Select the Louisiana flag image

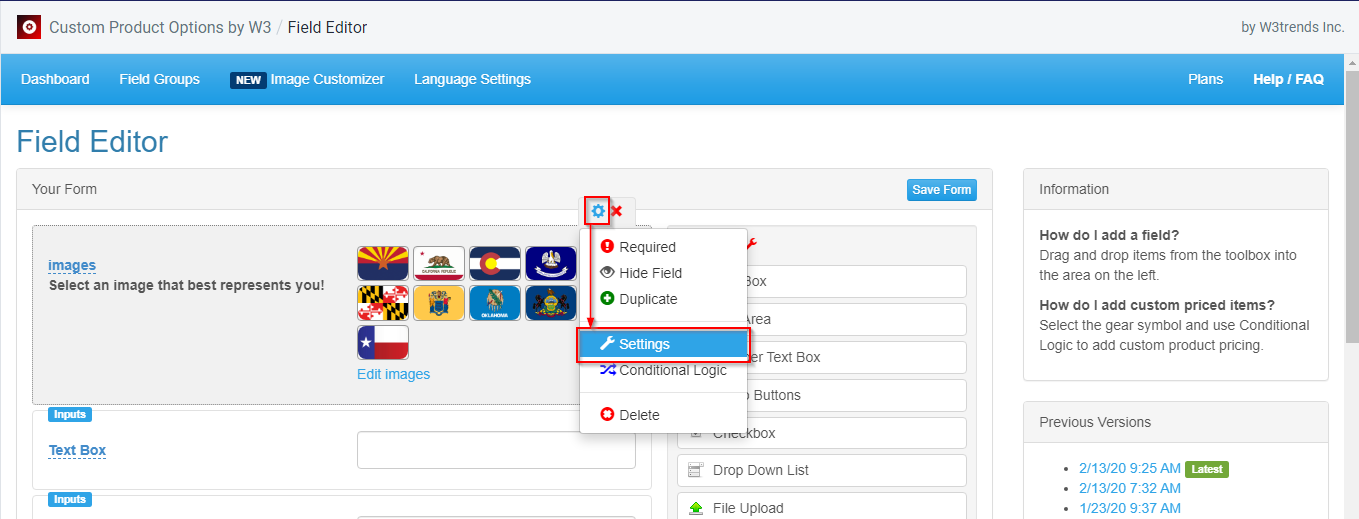(551, 264)
